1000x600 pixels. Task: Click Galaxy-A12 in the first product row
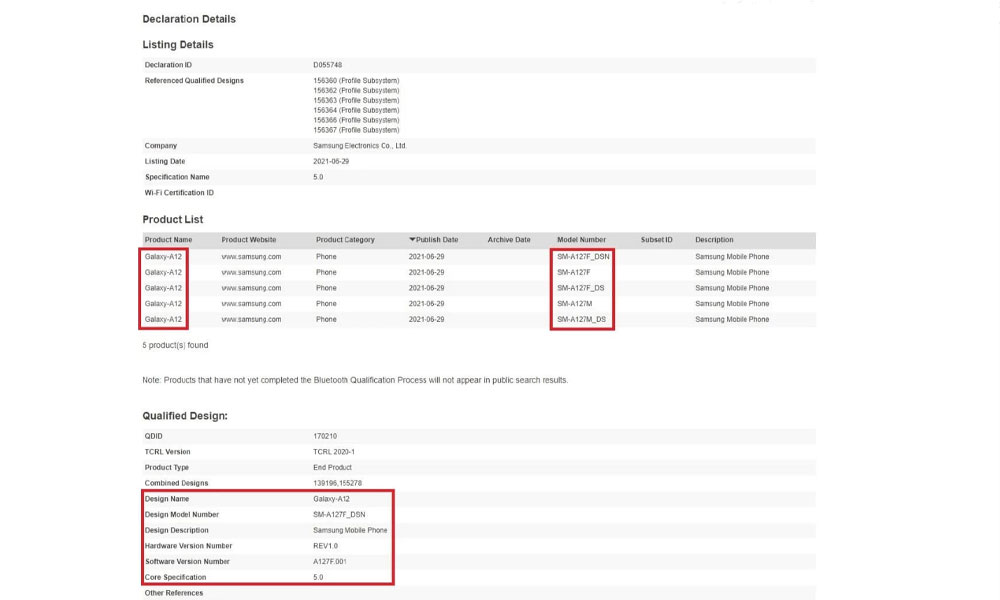click(163, 257)
